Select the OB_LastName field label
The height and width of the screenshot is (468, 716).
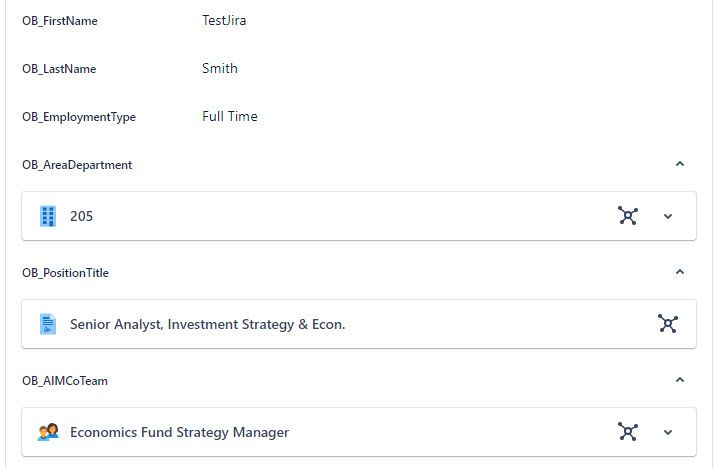59,69
